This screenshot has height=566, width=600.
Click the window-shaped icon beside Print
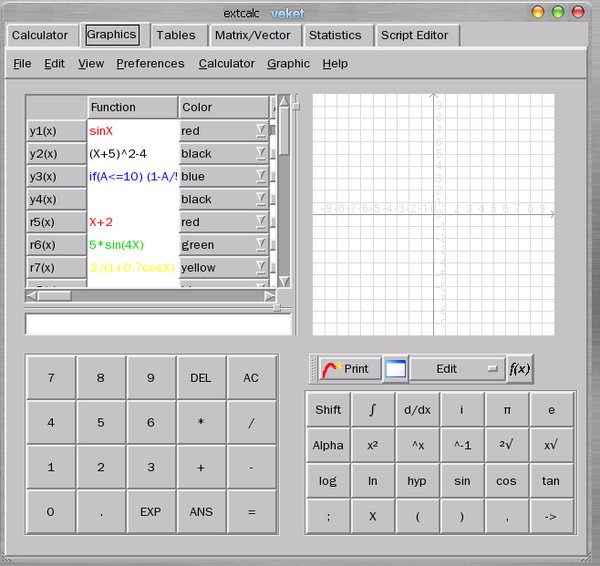(396, 369)
